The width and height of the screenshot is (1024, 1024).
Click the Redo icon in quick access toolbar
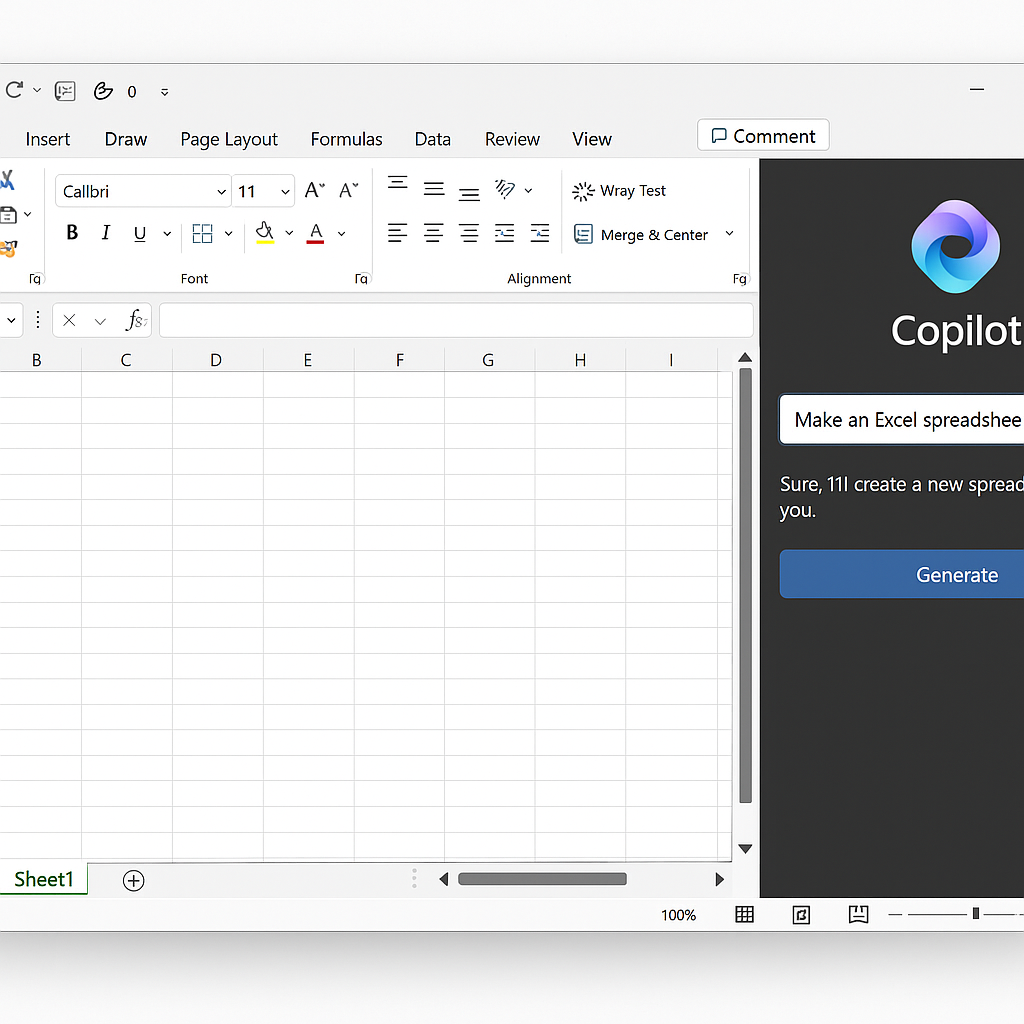click(x=14, y=89)
